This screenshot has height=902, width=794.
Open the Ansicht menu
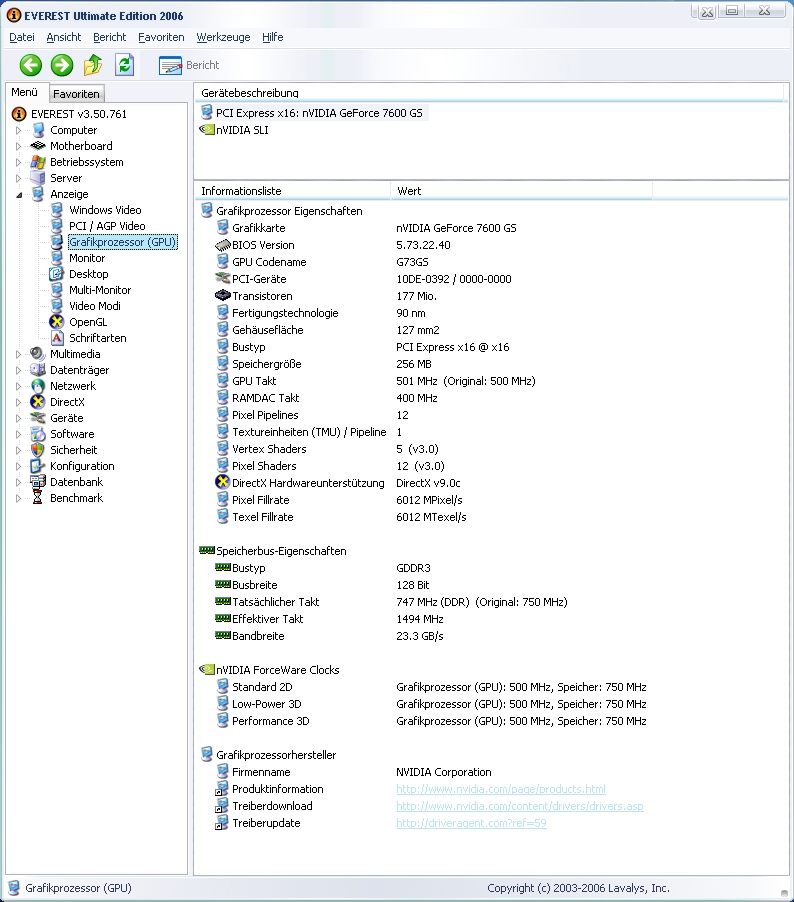[63, 37]
